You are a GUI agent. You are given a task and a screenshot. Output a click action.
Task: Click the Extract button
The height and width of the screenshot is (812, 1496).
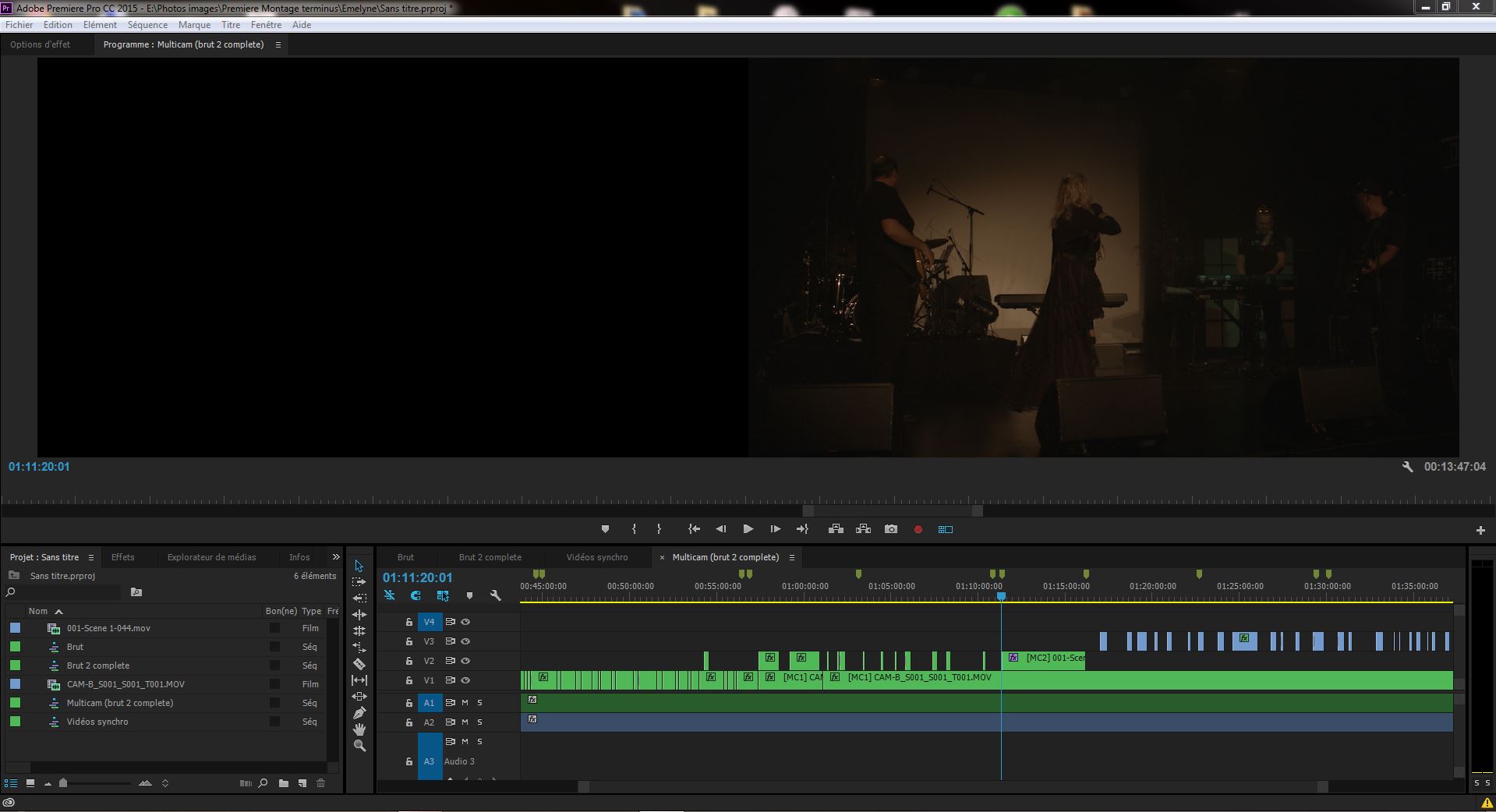coord(863,529)
